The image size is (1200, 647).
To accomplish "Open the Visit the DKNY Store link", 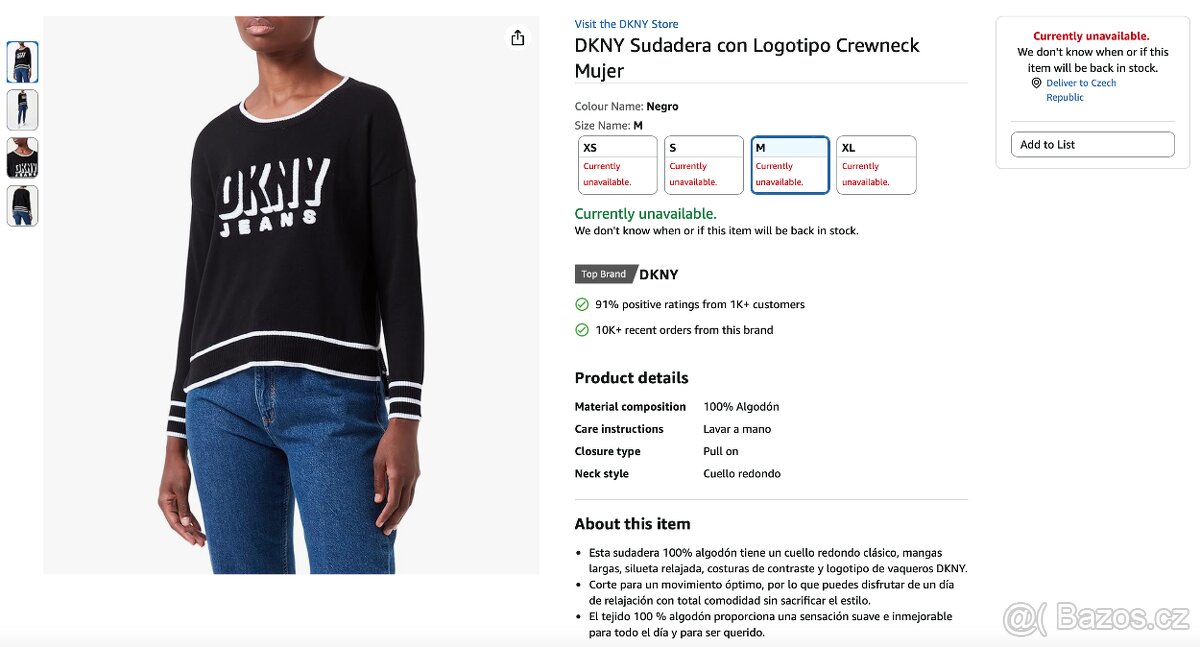I will point(625,23).
